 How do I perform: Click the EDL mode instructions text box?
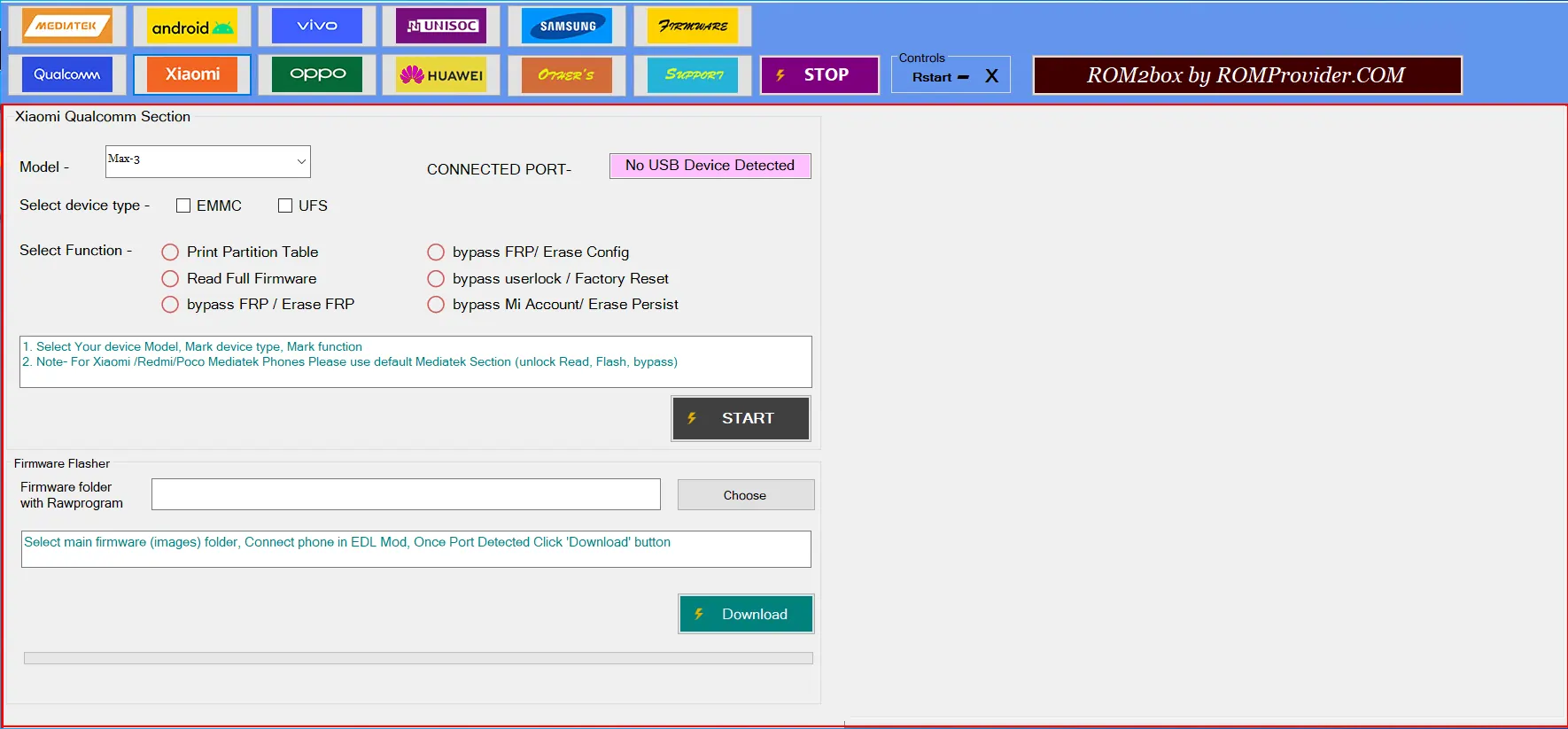[x=416, y=549]
